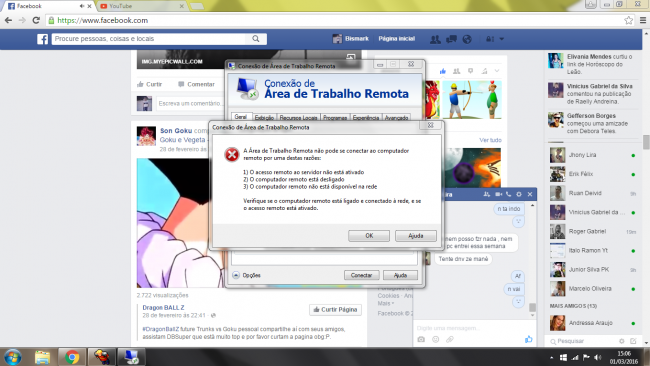This screenshot has height=366, width=650.
Task: Open chat with Ruan Deivid
Action: pos(593,193)
